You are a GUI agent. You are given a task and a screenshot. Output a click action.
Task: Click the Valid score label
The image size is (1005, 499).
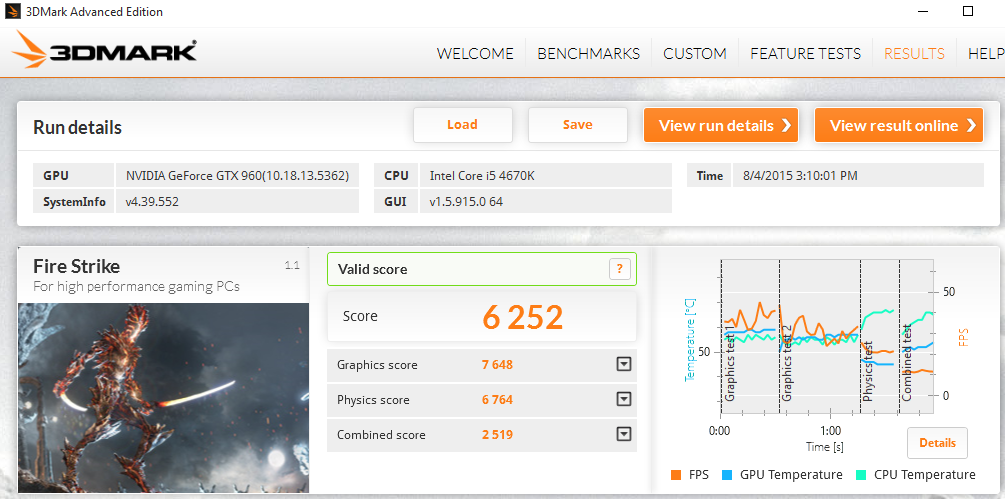[x=372, y=269]
